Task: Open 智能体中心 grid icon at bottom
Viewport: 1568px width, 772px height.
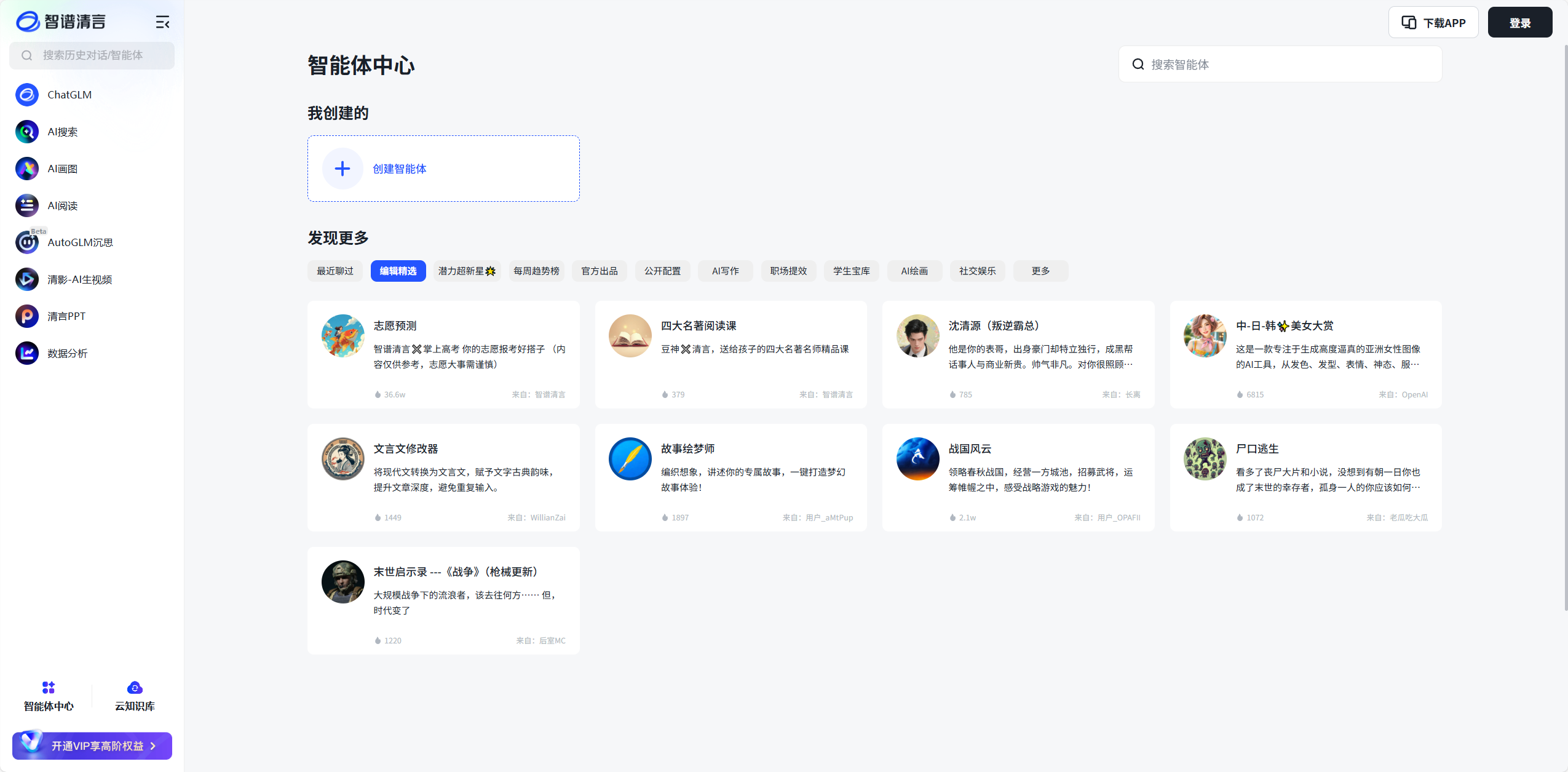Action: click(x=49, y=688)
